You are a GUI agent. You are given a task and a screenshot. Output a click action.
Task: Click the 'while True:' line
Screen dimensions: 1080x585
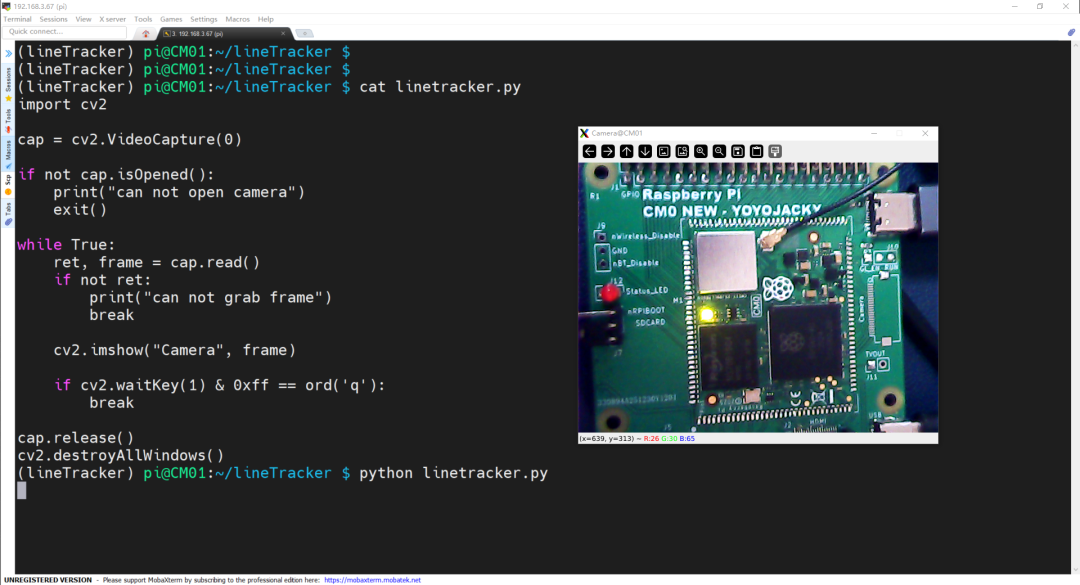[x=66, y=245]
